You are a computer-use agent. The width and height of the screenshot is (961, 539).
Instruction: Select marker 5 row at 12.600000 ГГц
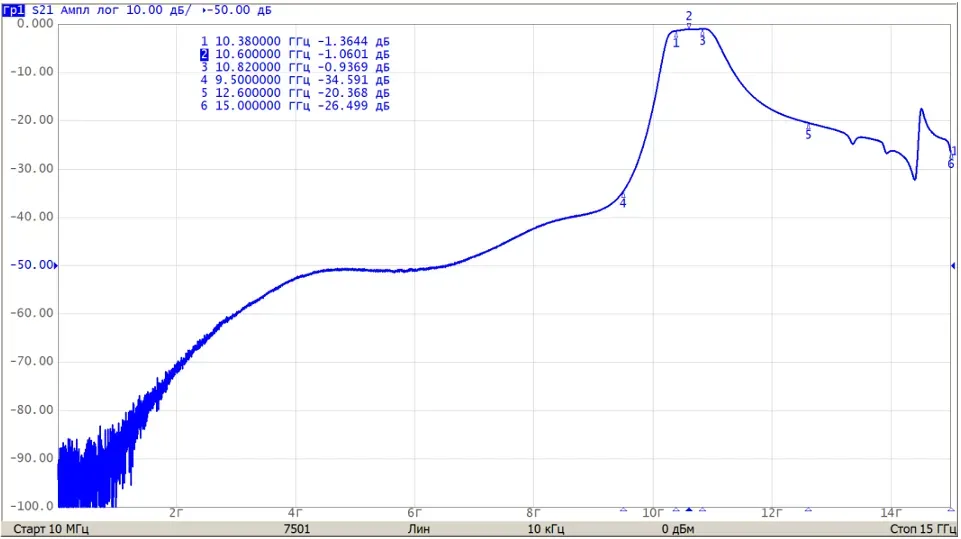pyautogui.click(x=295, y=93)
